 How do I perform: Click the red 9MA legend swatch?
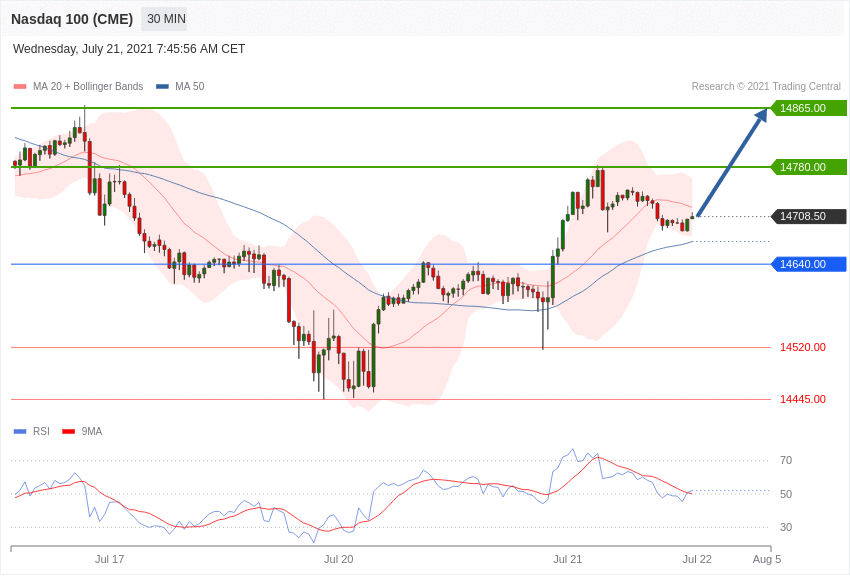click(68, 432)
